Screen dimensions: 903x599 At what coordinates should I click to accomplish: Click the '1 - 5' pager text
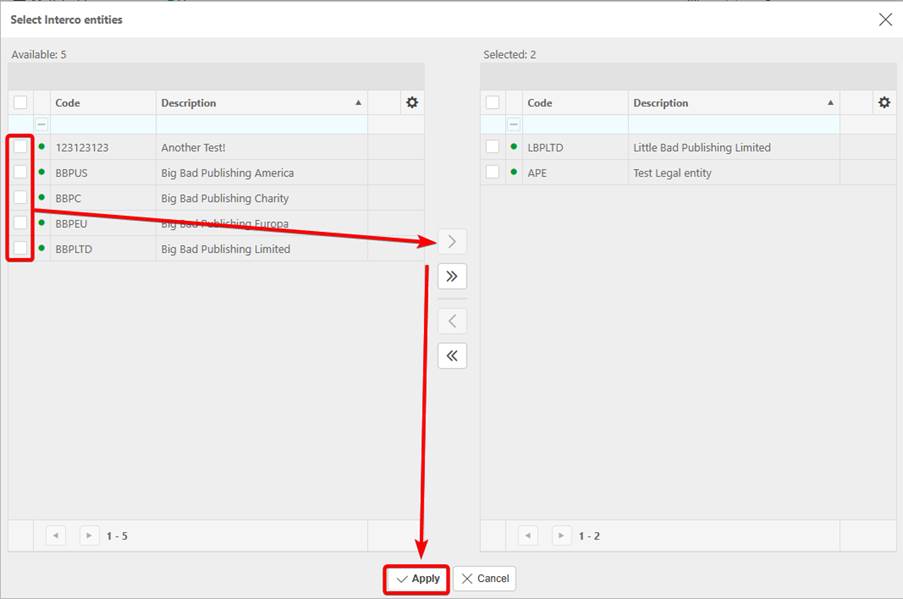click(x=117, y=536)
